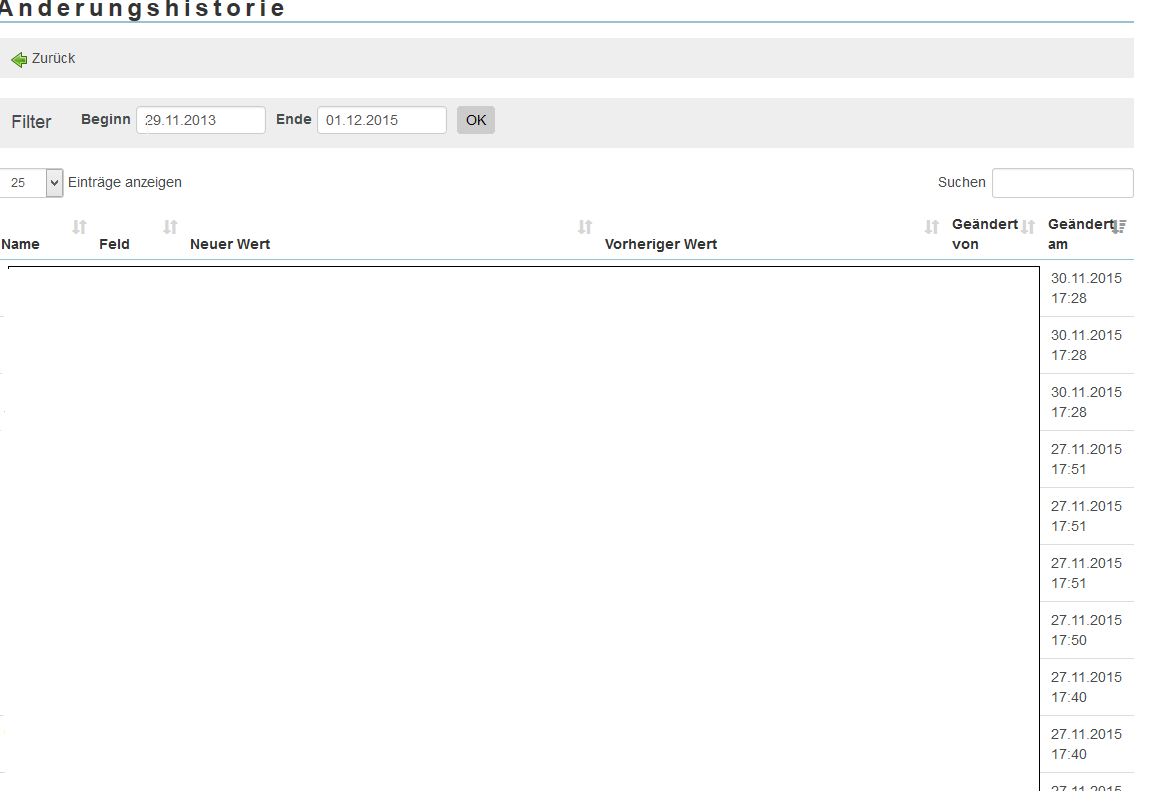
Task: Go back via the Zurück link
Action: coord(53,58)
